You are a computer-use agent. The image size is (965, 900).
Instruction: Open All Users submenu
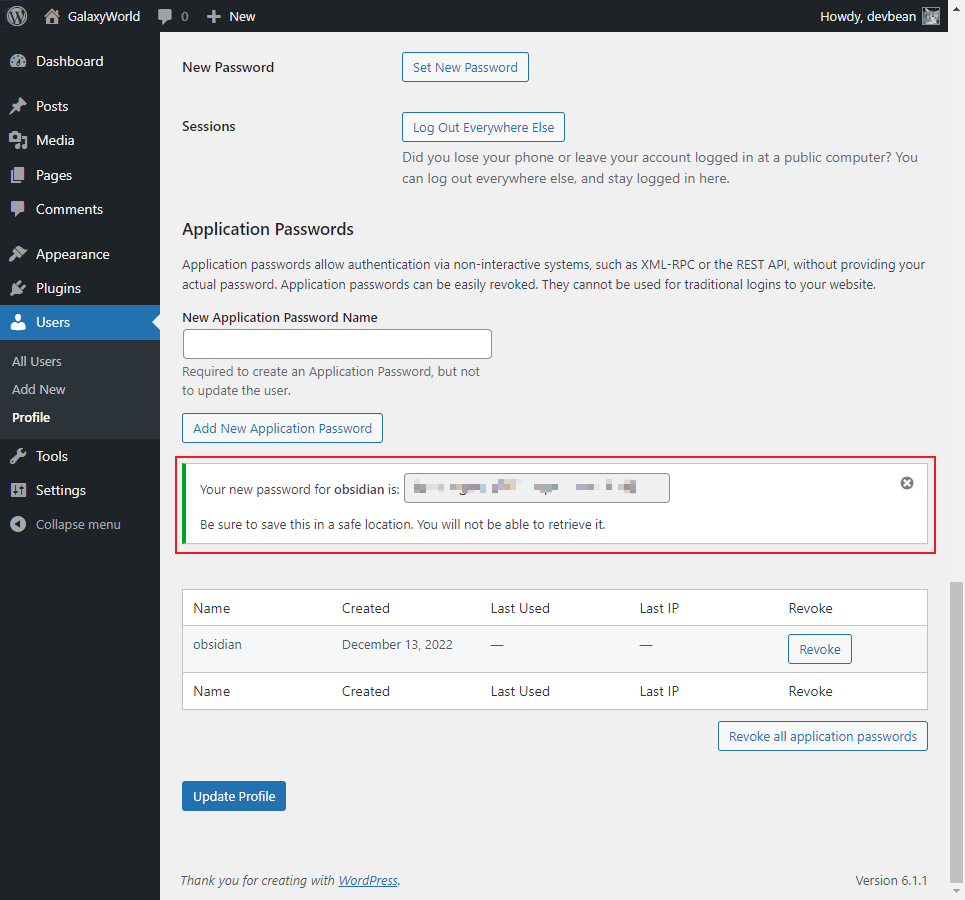(37, 361)
